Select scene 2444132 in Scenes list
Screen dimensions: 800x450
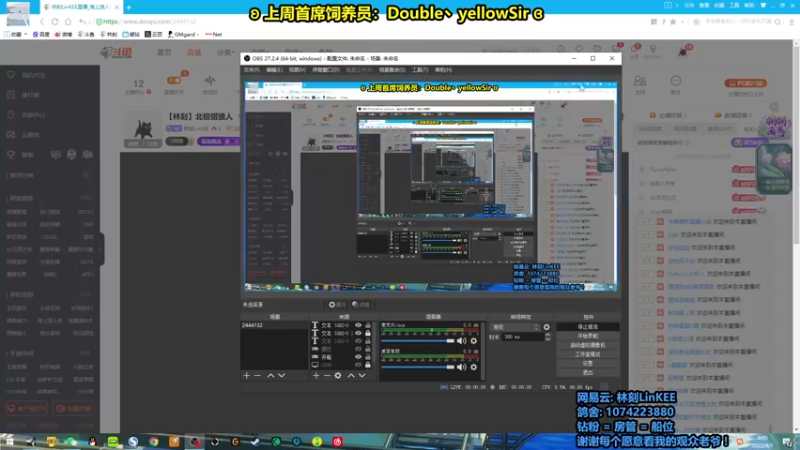(x=274, y=325)
